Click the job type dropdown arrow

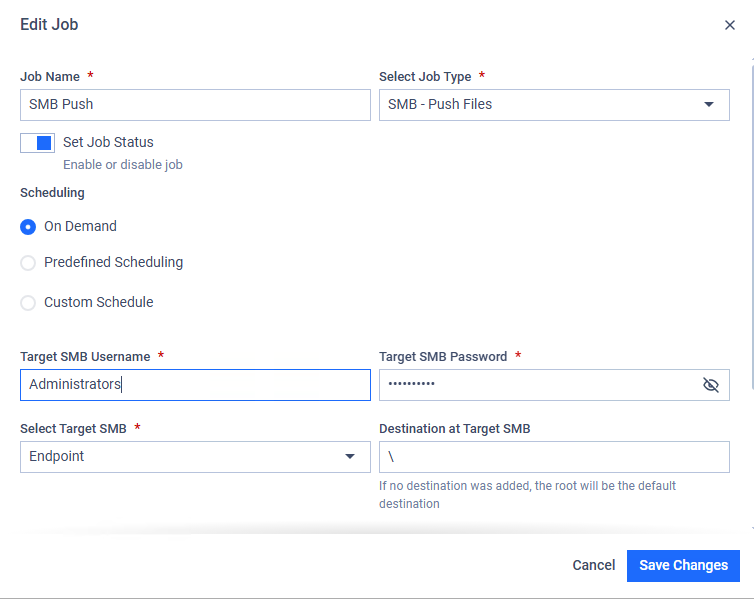click(708, 104)
